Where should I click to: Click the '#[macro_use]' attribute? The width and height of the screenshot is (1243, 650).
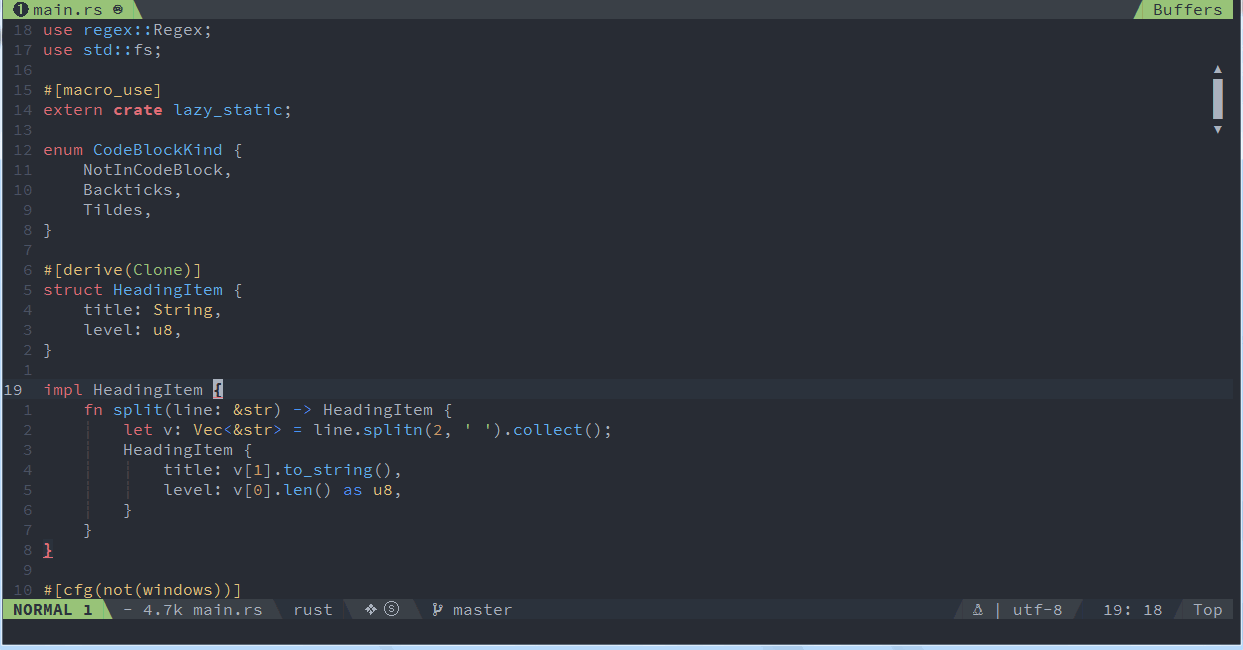coord(102,90)
